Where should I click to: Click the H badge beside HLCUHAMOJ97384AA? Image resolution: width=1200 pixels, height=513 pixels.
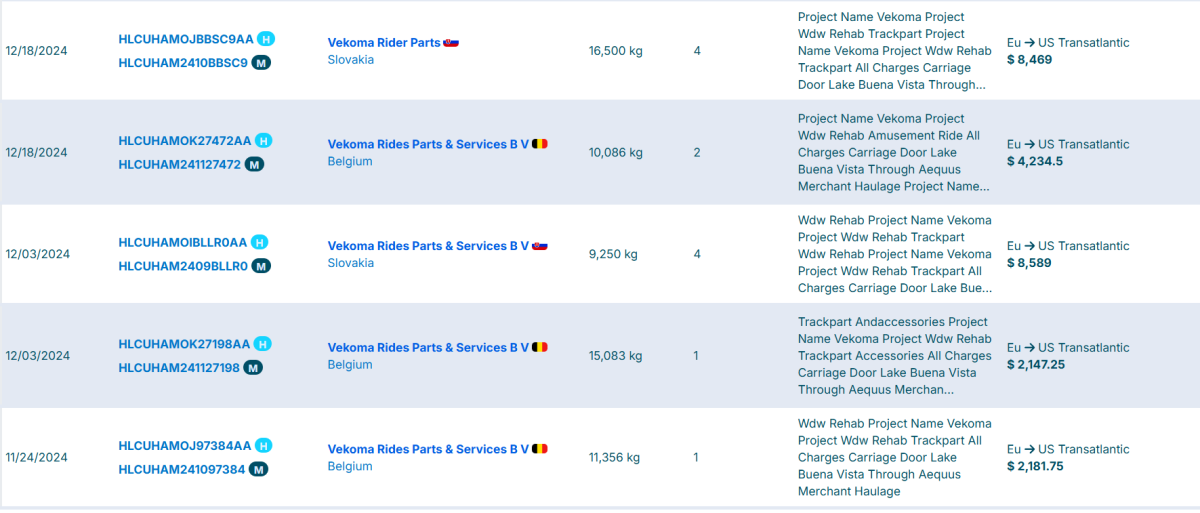pos(263,445)
